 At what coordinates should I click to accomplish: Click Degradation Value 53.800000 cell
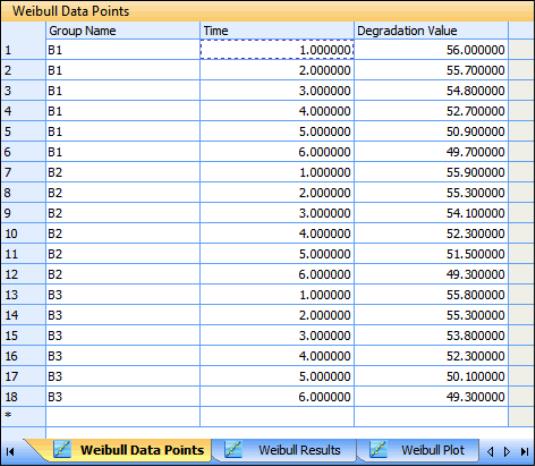coord(431,335)
